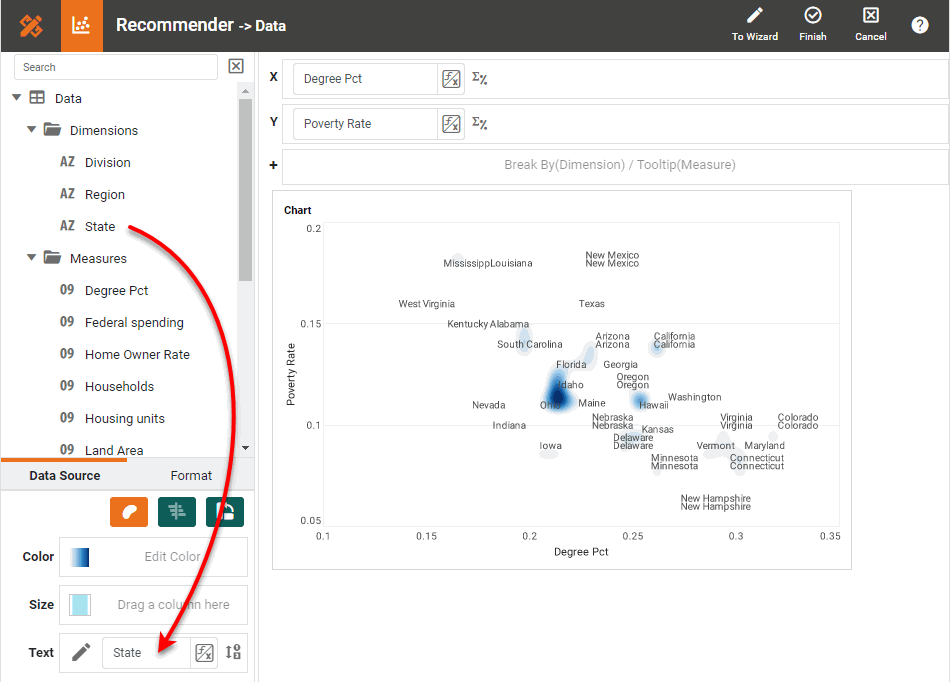
Task: Switch to the Format tab
Action: 191,476
